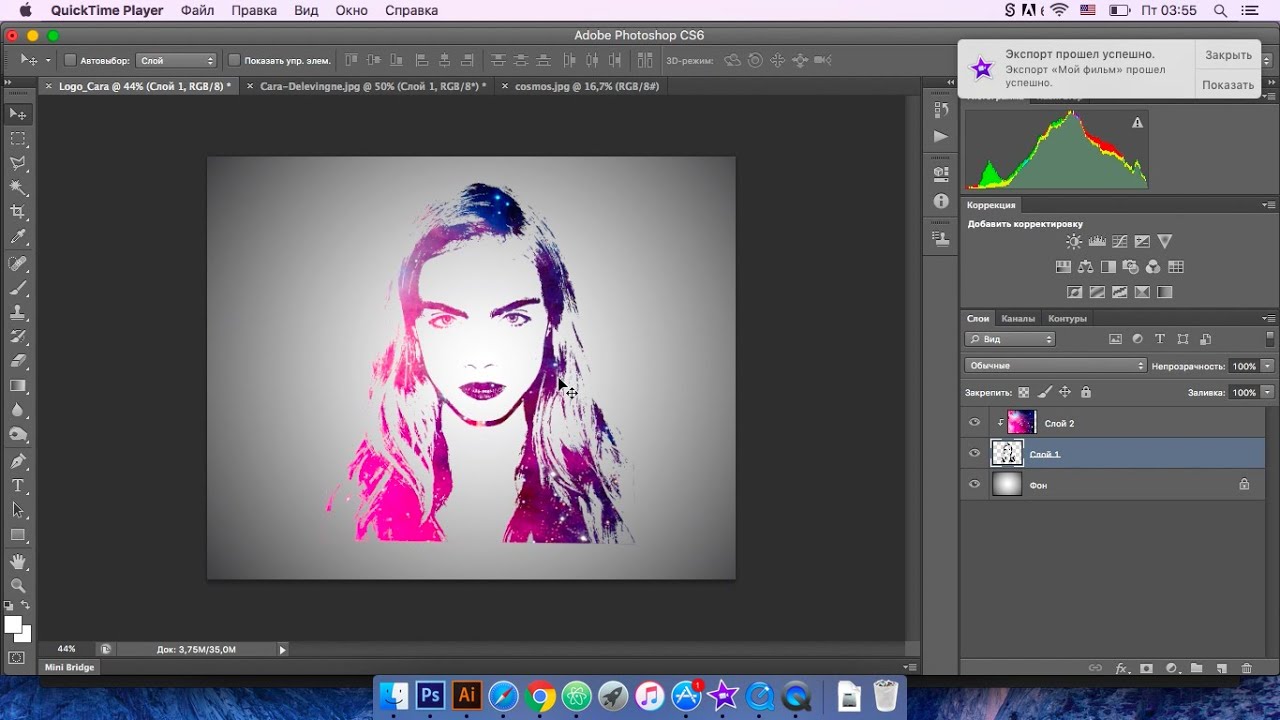
Task: Open the Заливка slider arrow
Action: (1268, 393)
